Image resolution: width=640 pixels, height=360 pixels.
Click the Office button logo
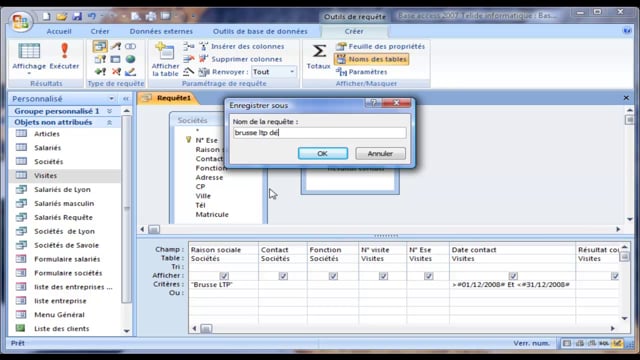point(20,21)
